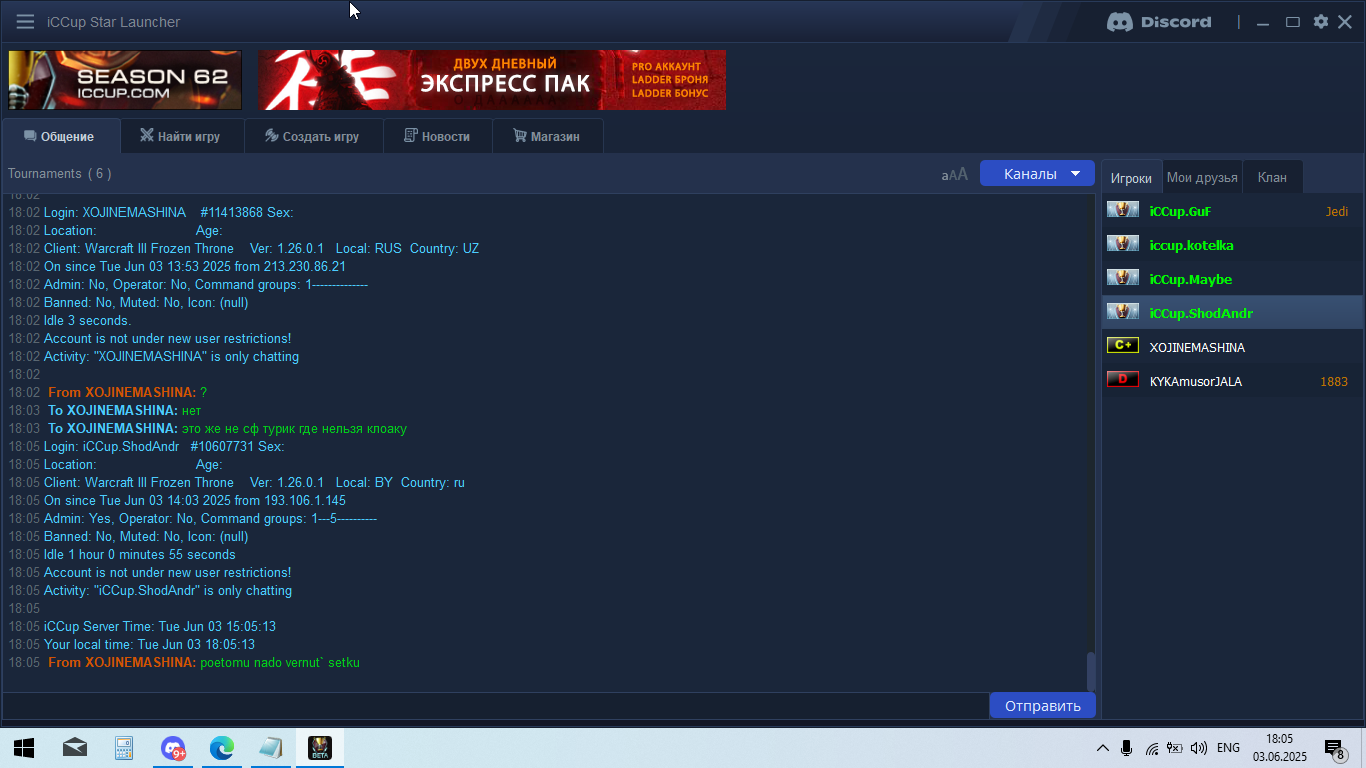Change chat font size with aAA control

[x=955, y=174]
